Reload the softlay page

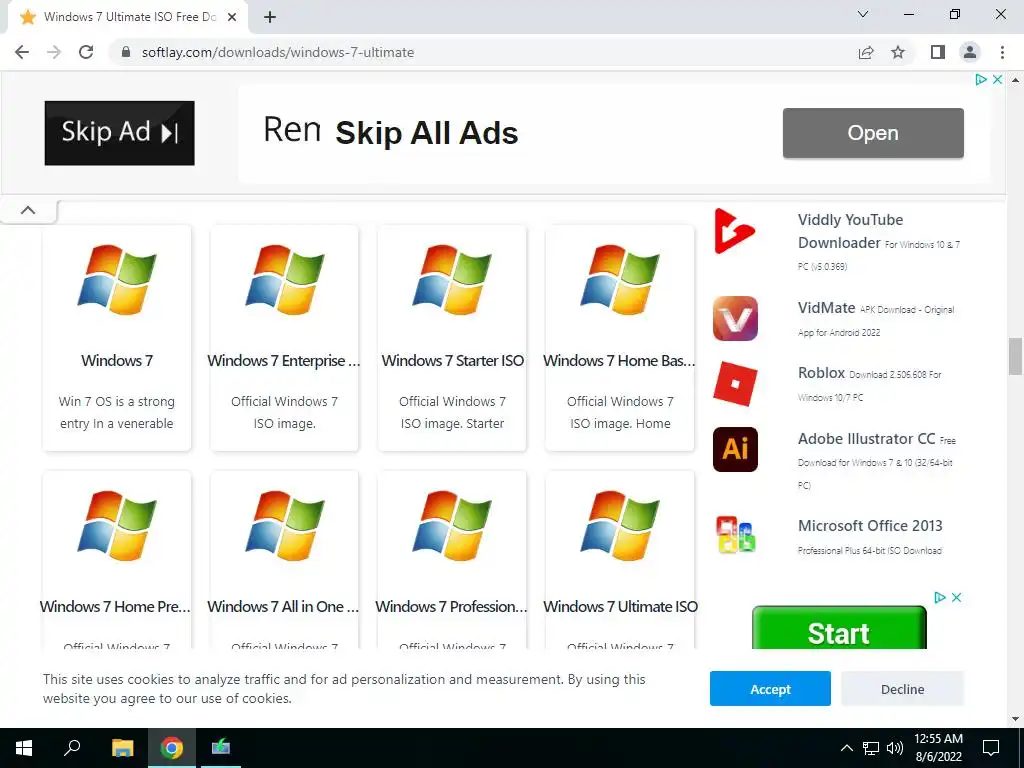(86, 52)
